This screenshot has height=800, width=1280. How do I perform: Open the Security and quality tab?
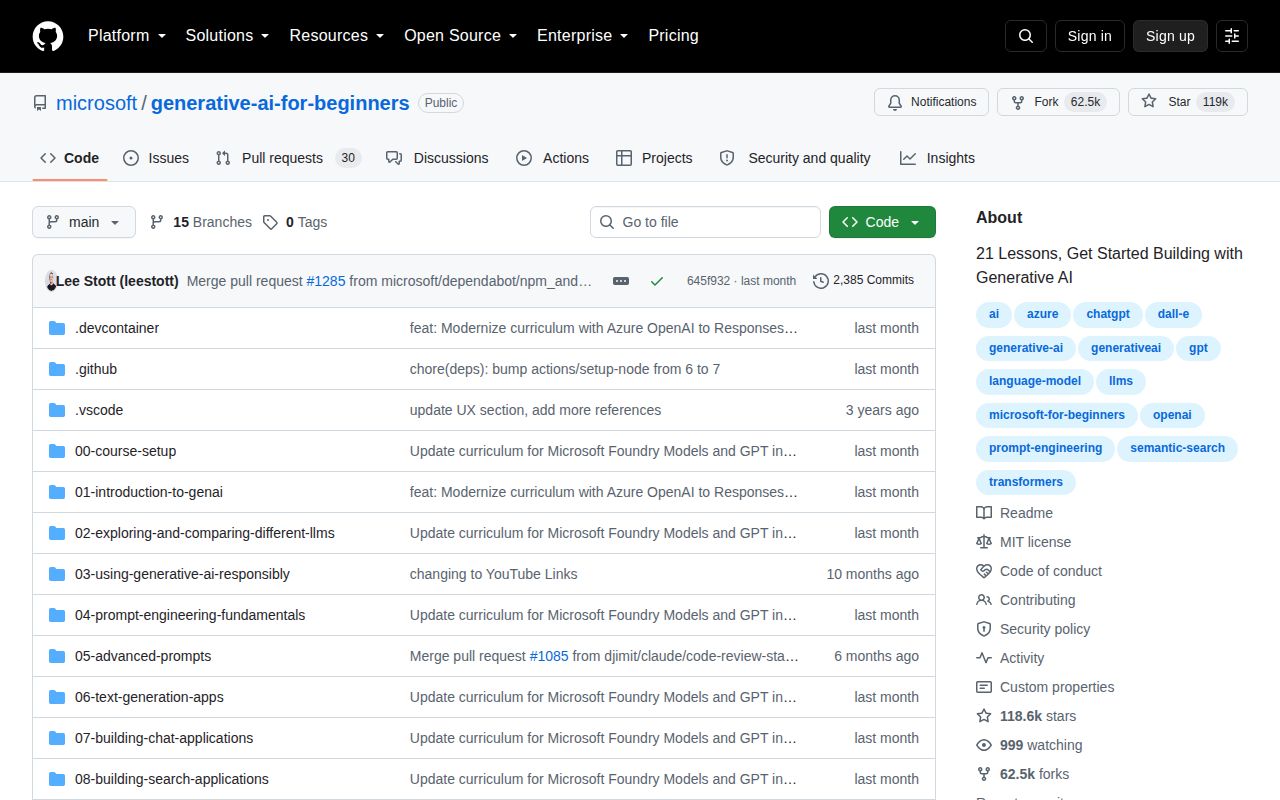pyautogui.click(x=795, y=158)
